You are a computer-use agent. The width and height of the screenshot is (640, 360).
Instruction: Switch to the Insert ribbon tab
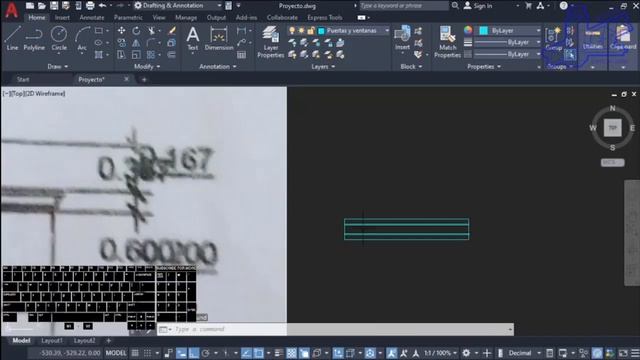[x=62, y=18]
